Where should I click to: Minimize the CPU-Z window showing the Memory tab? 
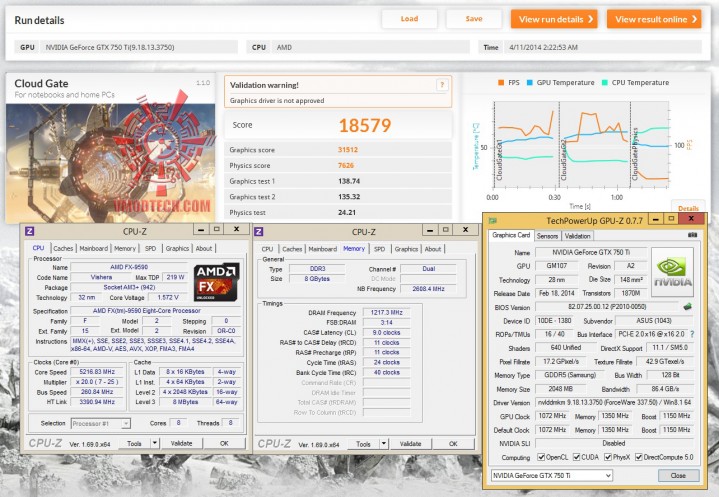pos(430,230)
